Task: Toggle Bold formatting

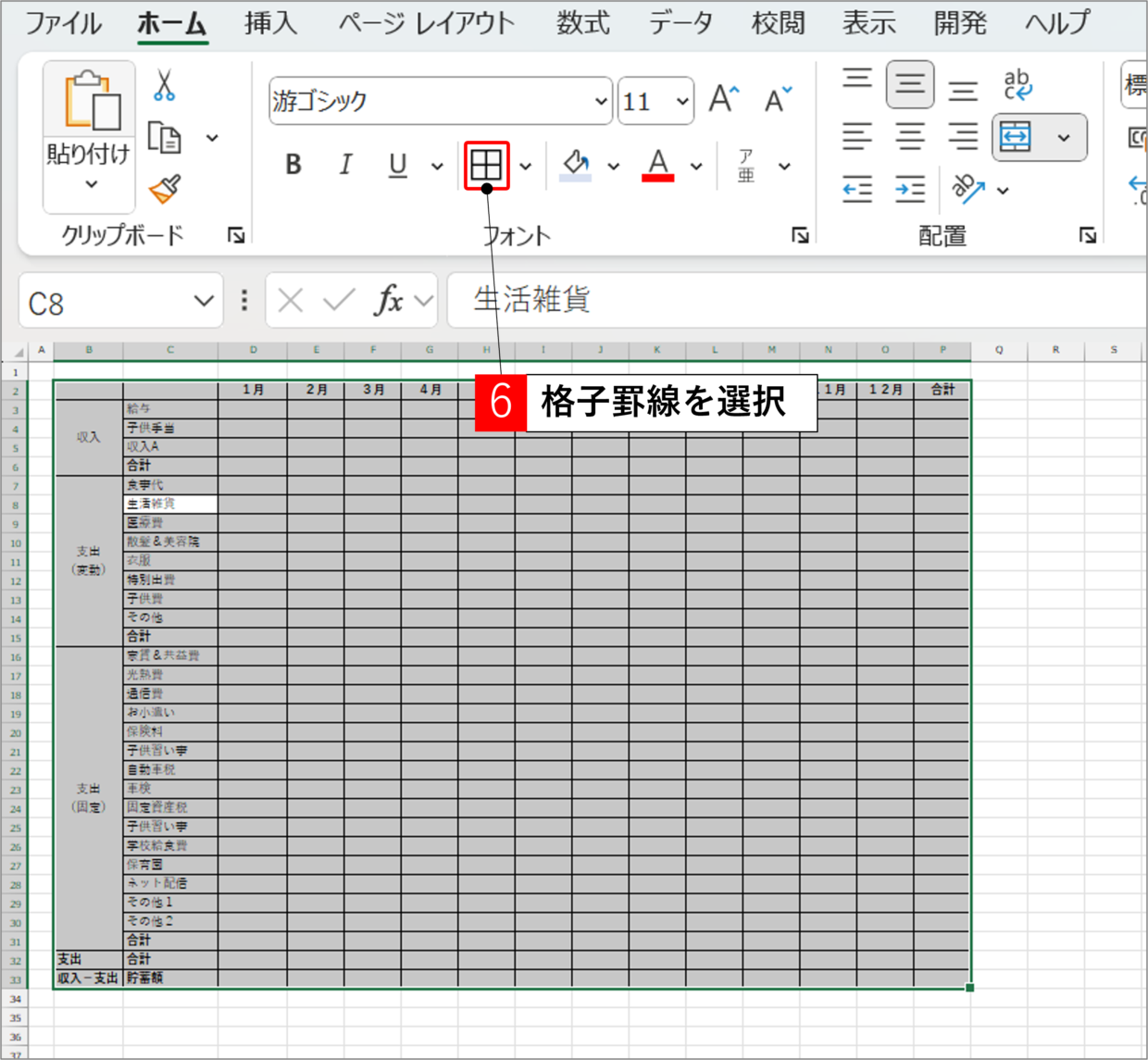Action: tap(293, 165)
